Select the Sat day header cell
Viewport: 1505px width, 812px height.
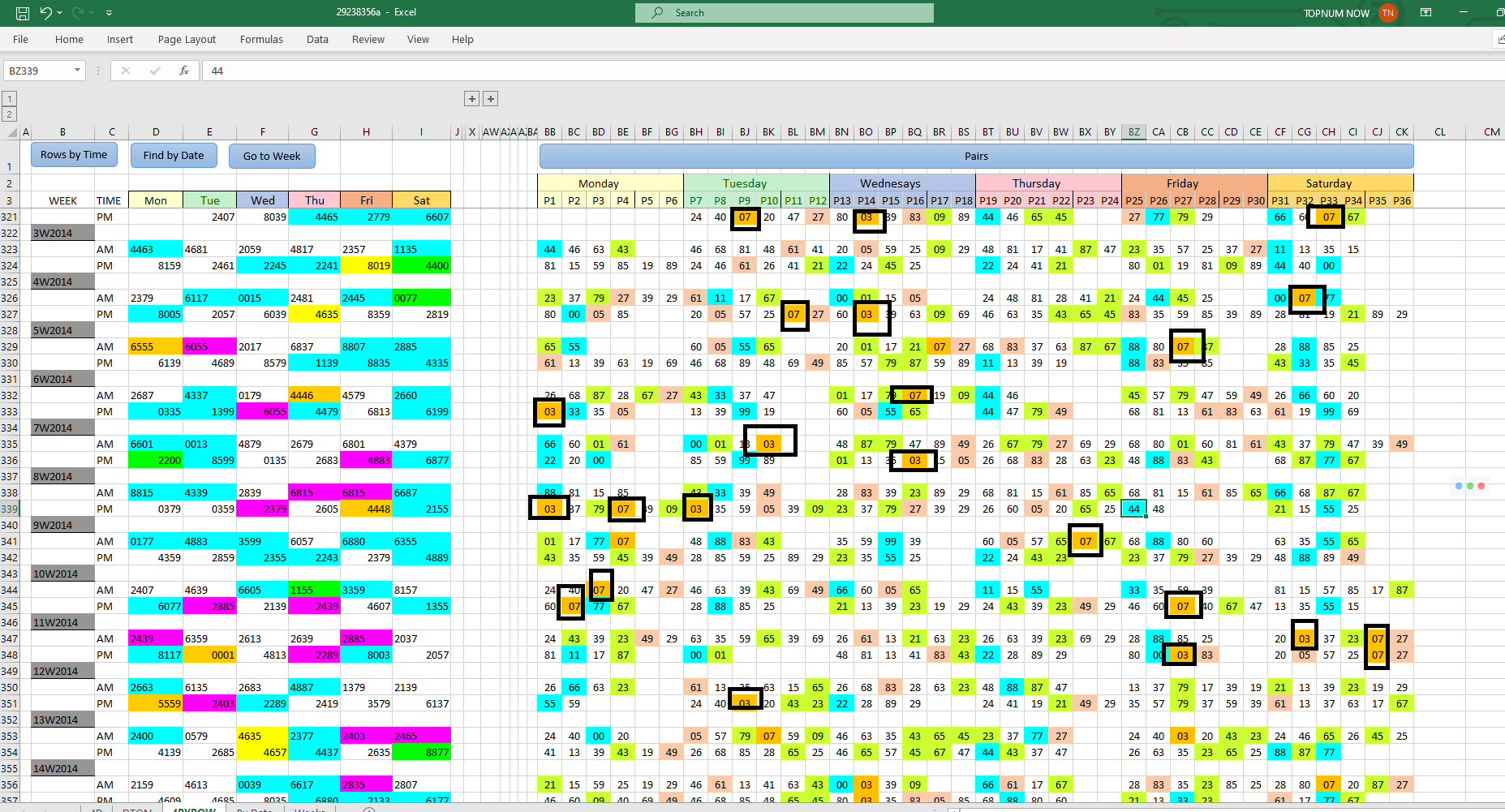(421, 200)
